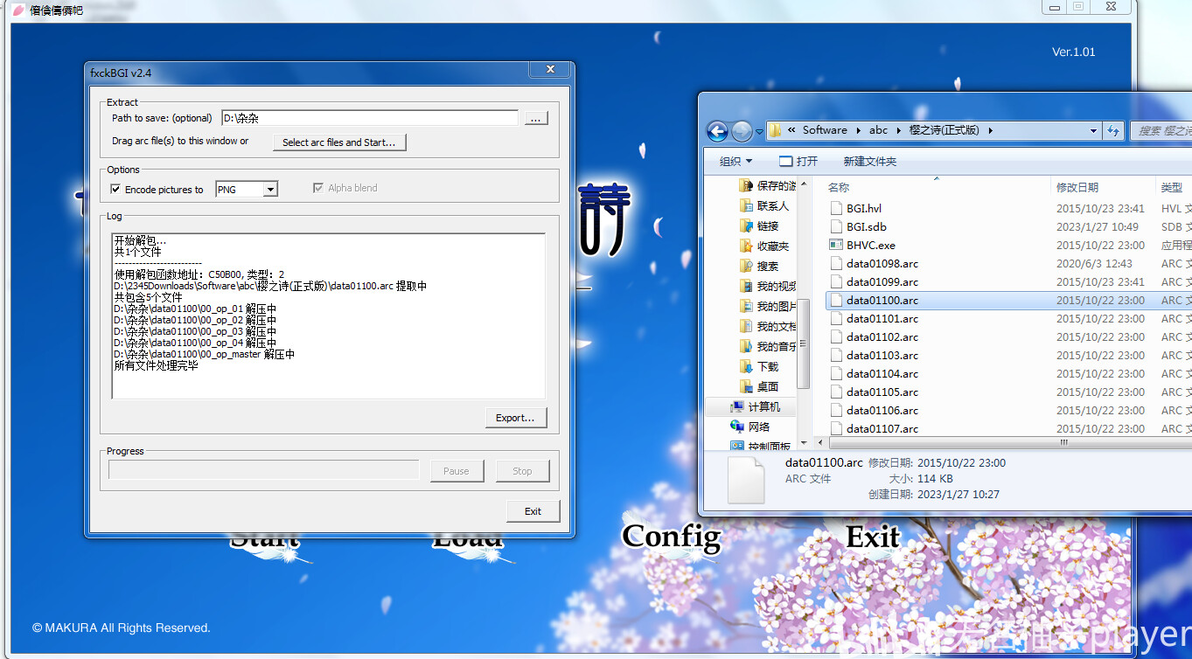This screenshot has width=1192, height=659.
Task: Expand the 樱之诗(正式版) breadcrumb arrow
Action: [x=991, y=131]
